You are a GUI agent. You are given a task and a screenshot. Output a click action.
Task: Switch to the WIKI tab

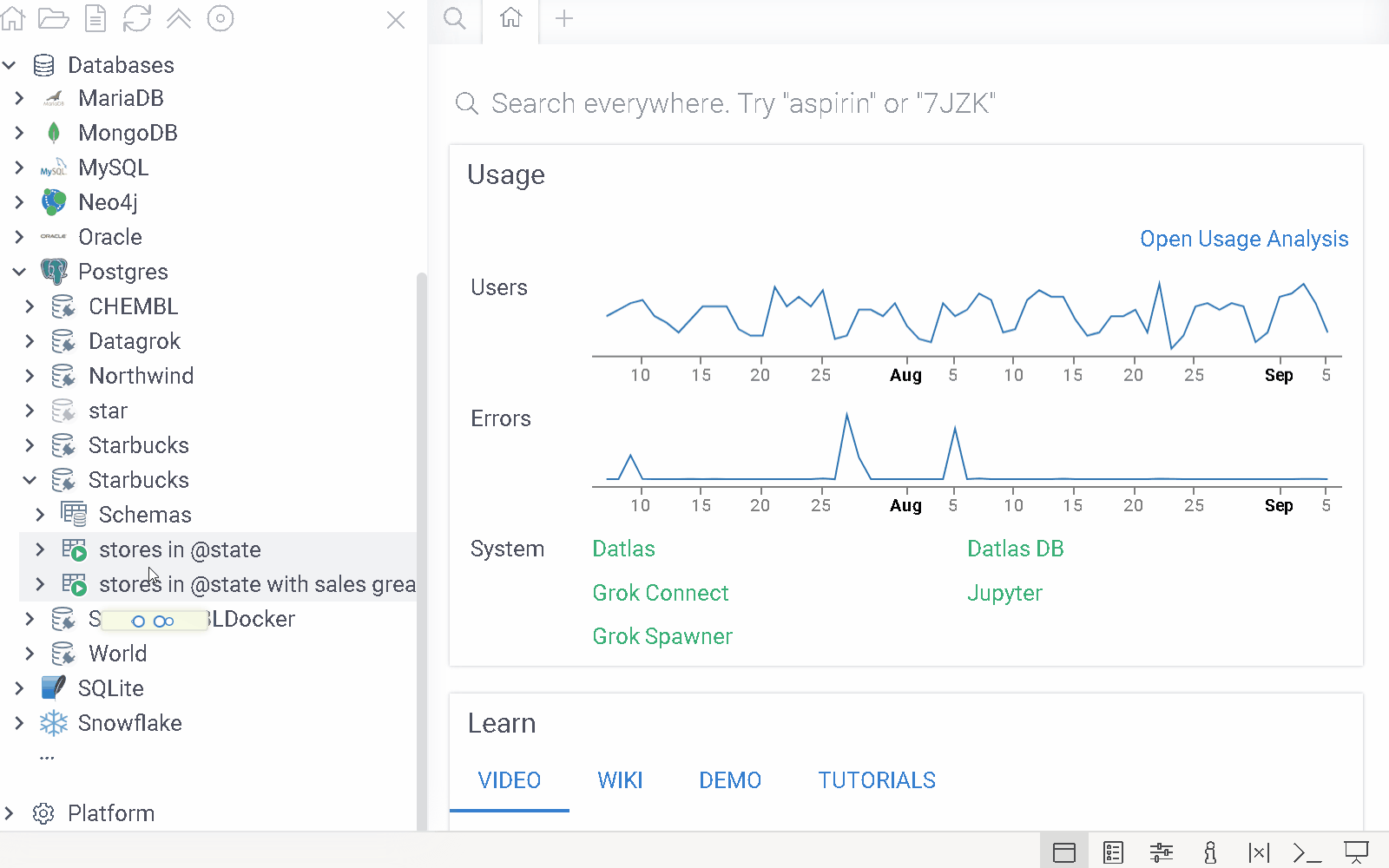[x=620, y=780]
